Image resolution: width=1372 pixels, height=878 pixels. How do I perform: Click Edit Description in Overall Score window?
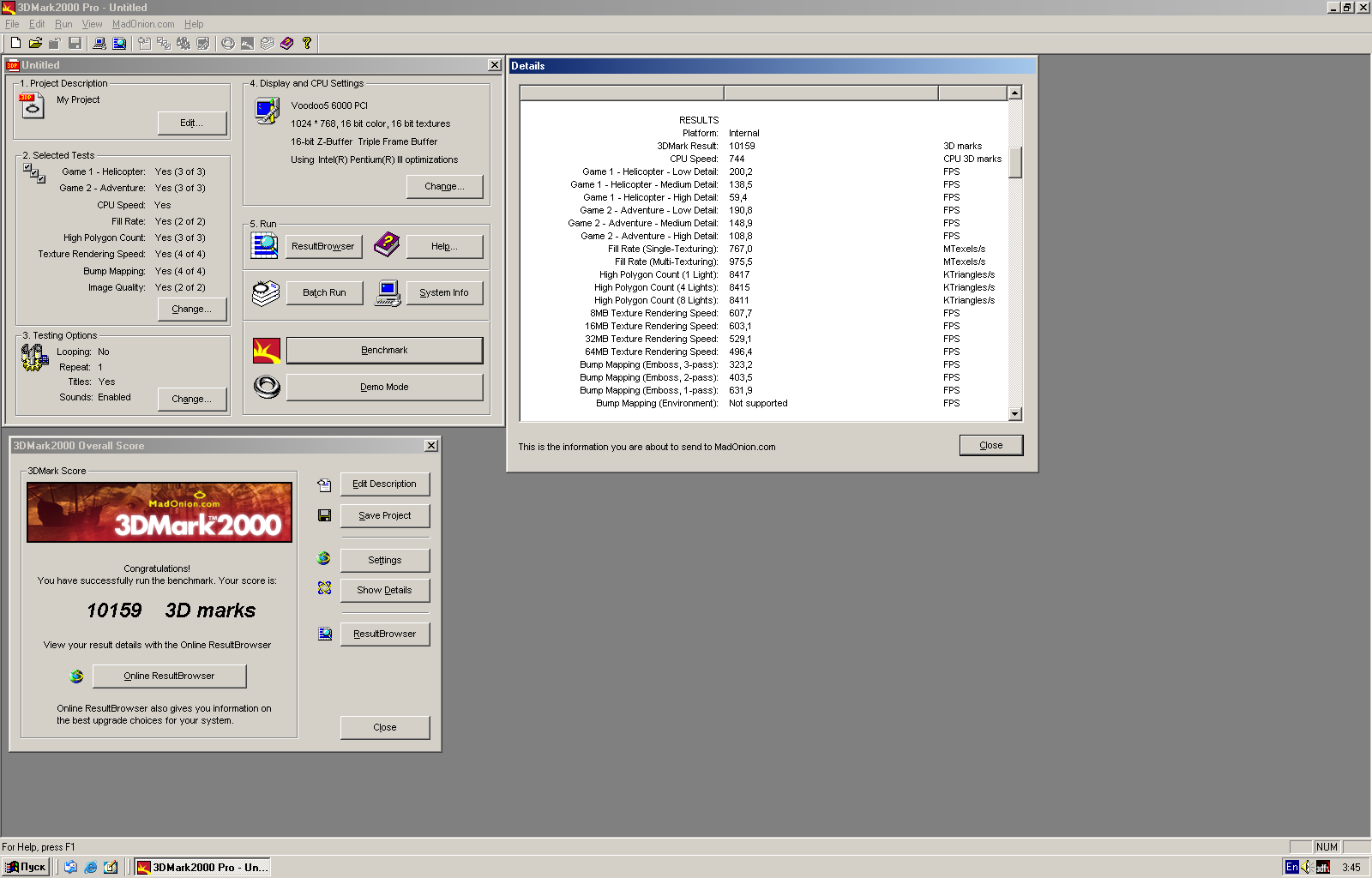[x=385, y=484]
